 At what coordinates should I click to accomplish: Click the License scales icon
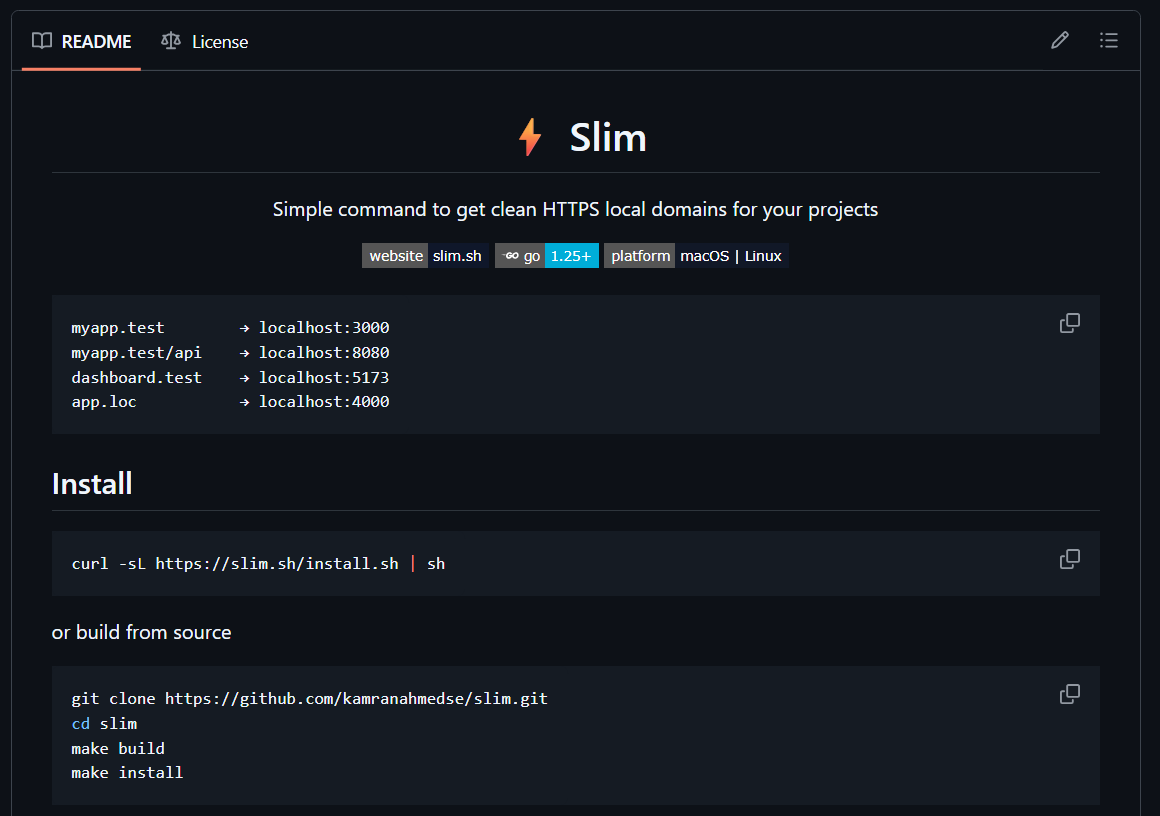tap(171, 41)
